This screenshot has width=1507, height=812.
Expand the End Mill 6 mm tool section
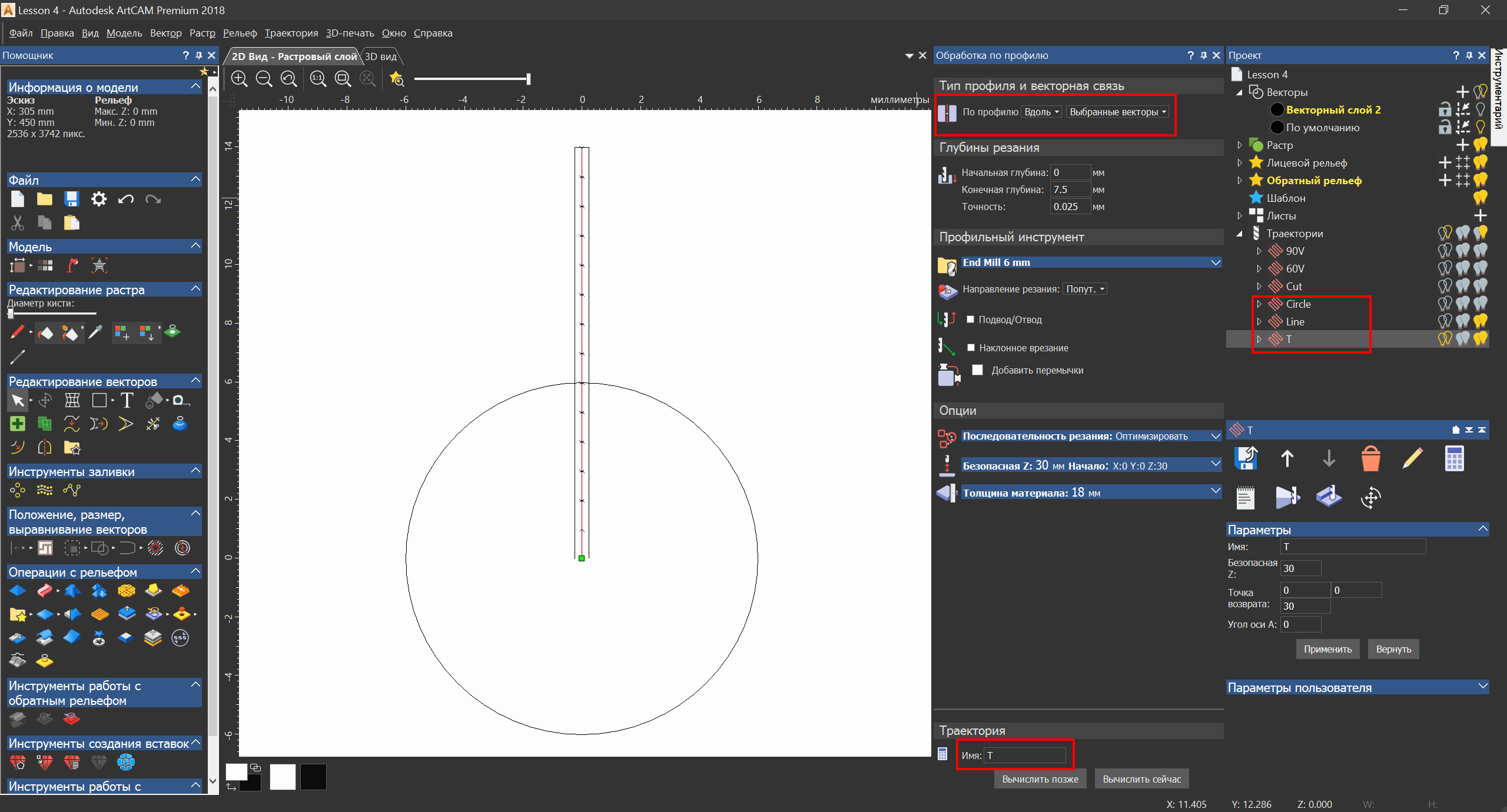pos(1216,262)
